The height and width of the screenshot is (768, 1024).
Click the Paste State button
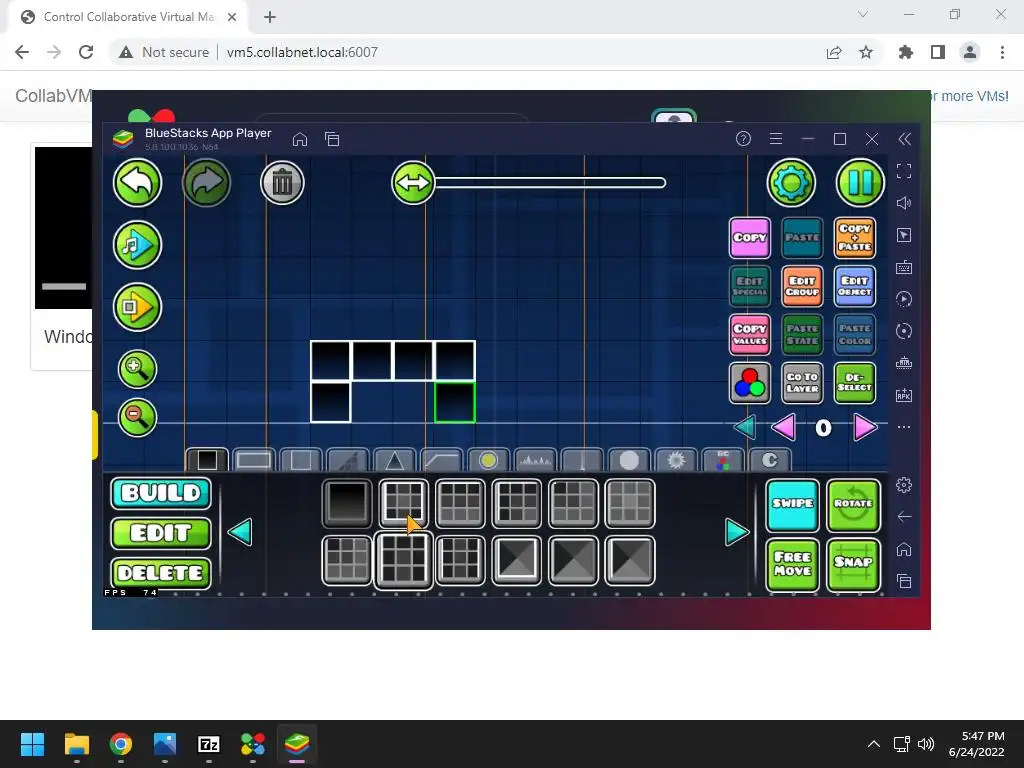802,334
